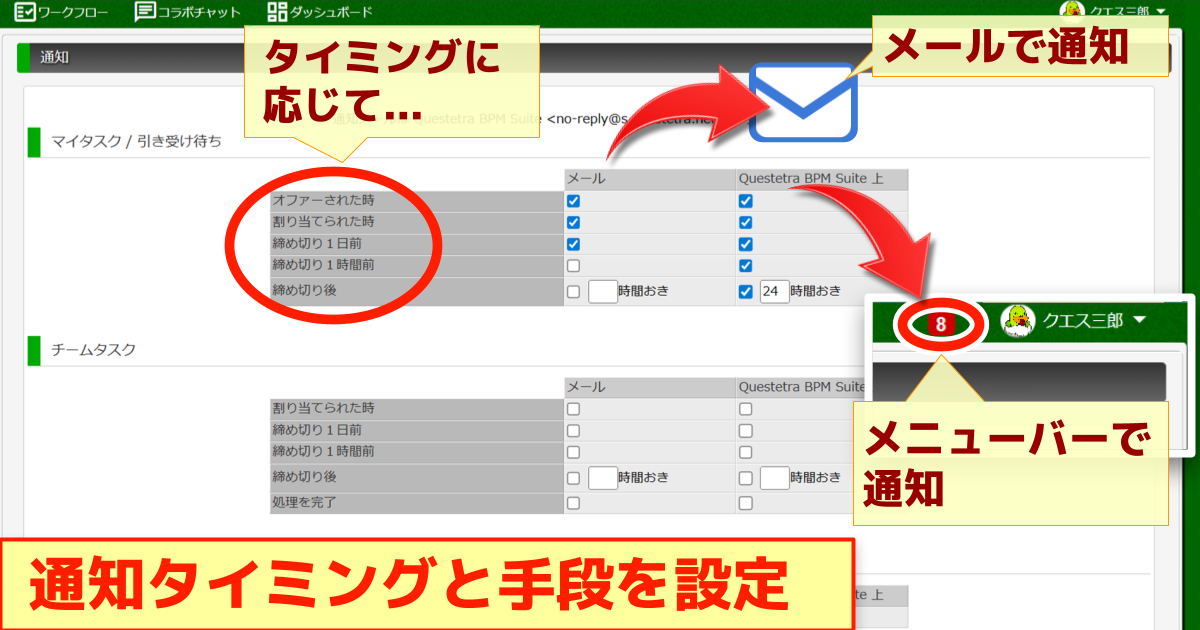
Task: Click avatar in the inset menu bar
Action: [x=1019, y=321]
